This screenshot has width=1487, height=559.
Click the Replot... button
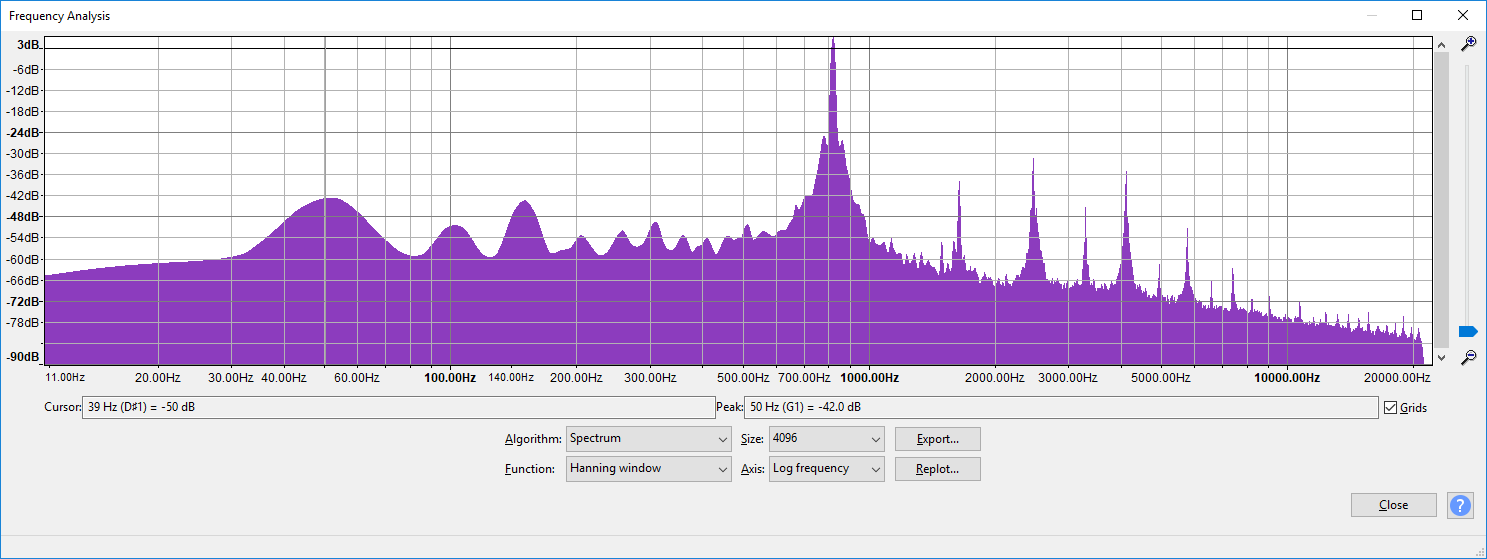click(938, 469)
